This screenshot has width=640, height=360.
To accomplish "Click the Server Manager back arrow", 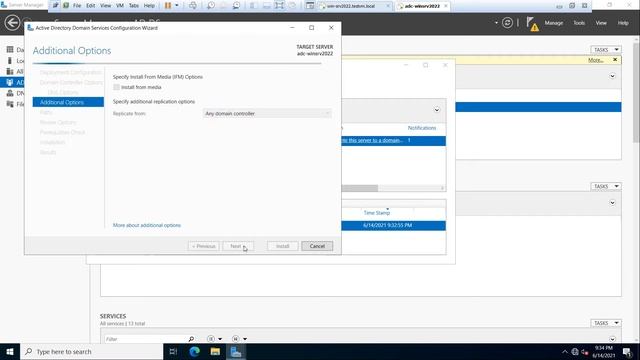I will click(x=12, y=22).
